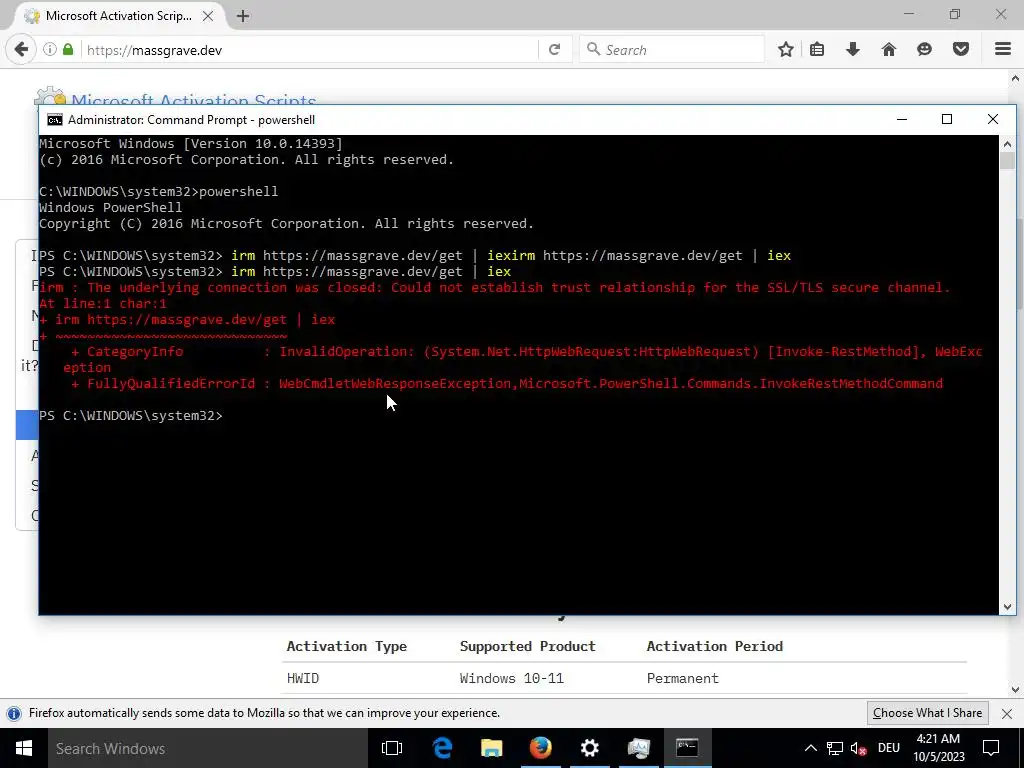Close the Microsoft Activation Scripts tab

[x=208, y=16]
